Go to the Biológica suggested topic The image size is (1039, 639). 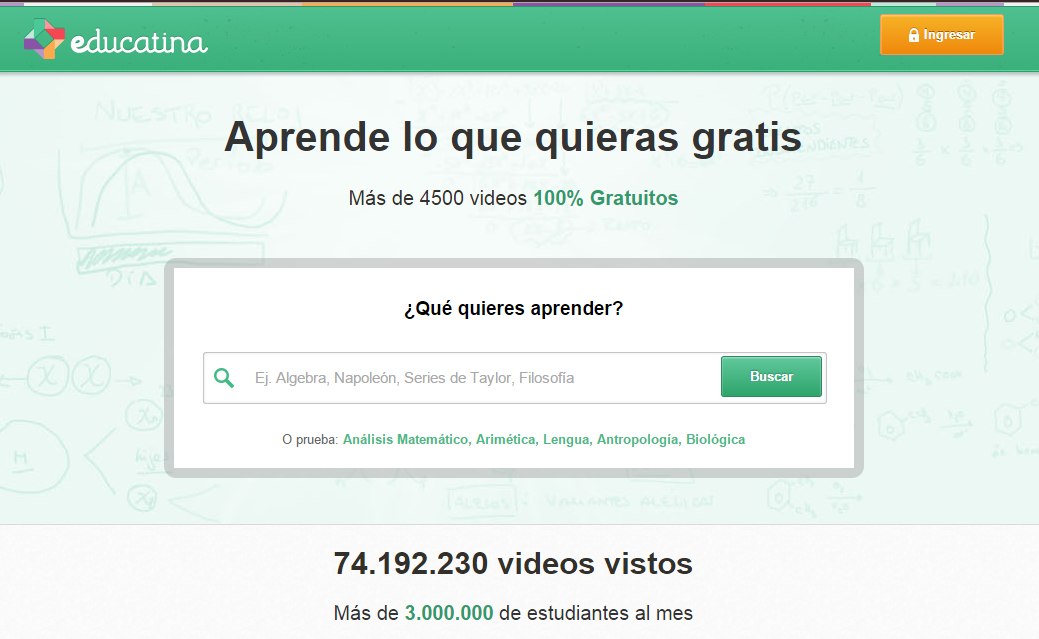715,439
